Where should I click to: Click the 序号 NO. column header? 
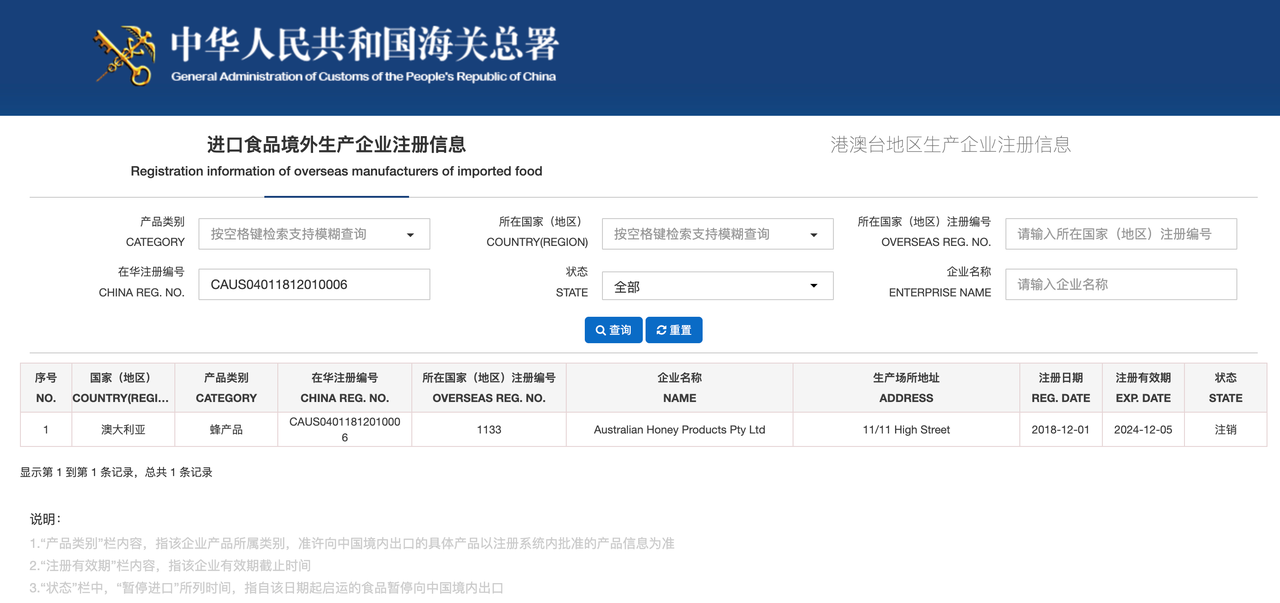46,388
